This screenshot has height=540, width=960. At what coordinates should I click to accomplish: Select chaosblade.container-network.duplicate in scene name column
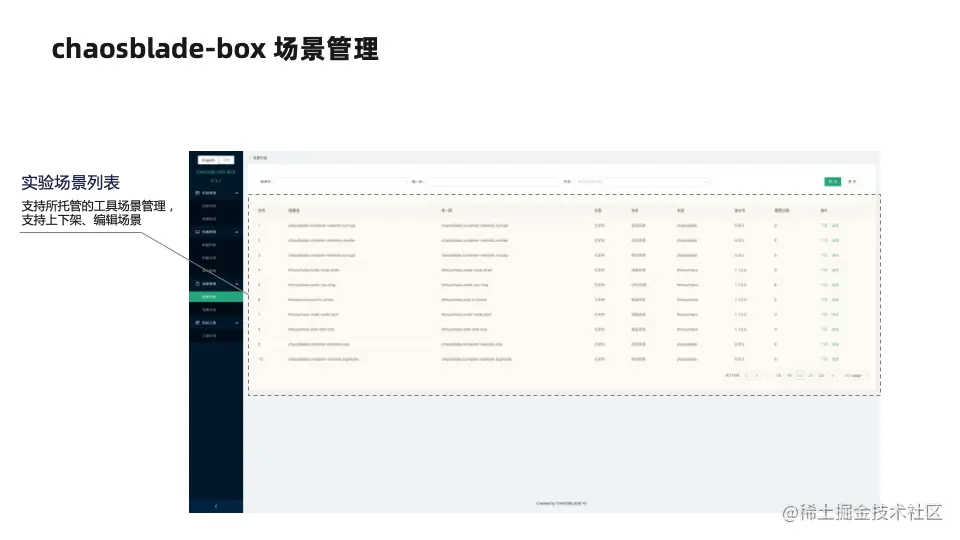[x=323, y=359]
